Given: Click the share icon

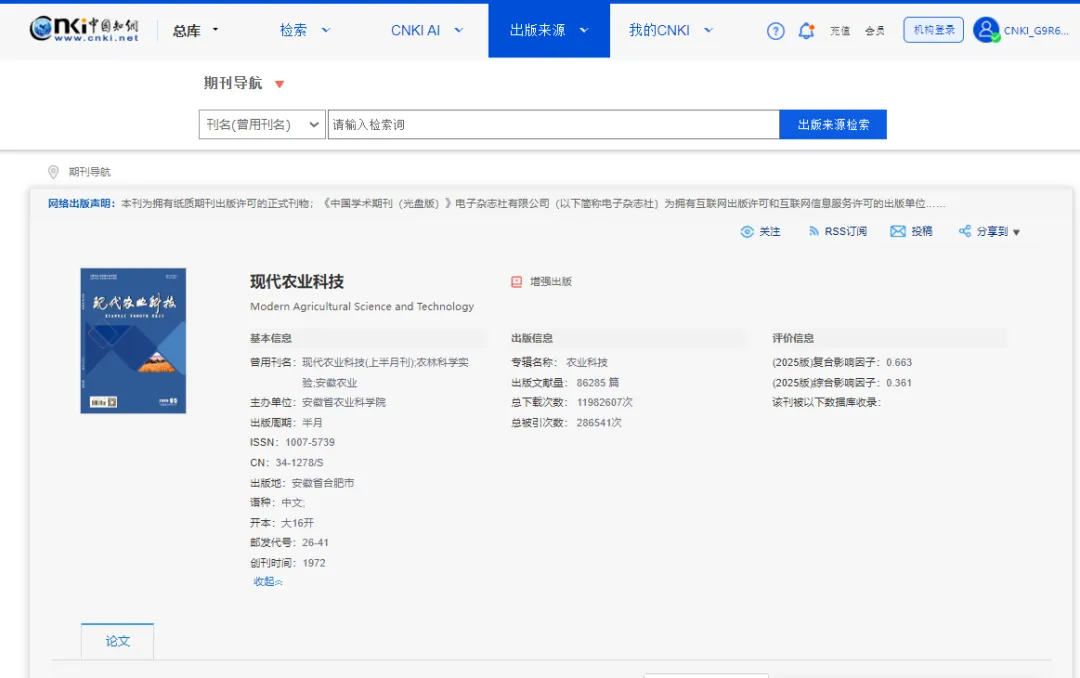Looking at the screenshot, I should [x=965, y=231].
